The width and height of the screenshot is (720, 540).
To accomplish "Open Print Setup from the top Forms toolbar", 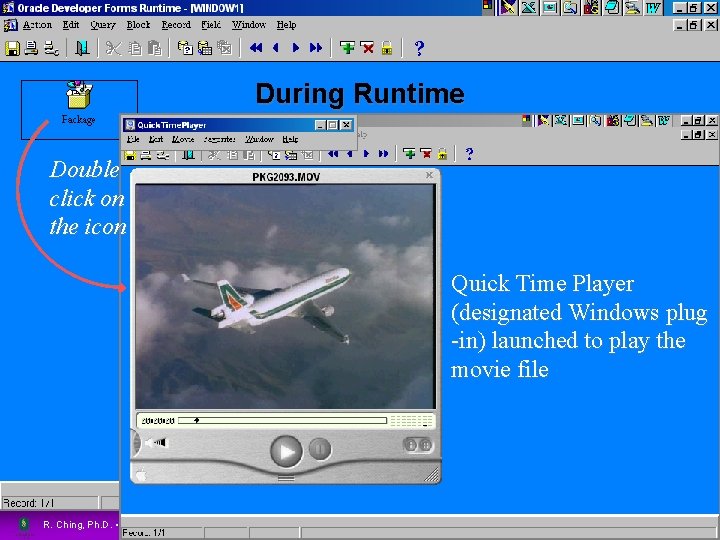I will click(x=51, y=48).
